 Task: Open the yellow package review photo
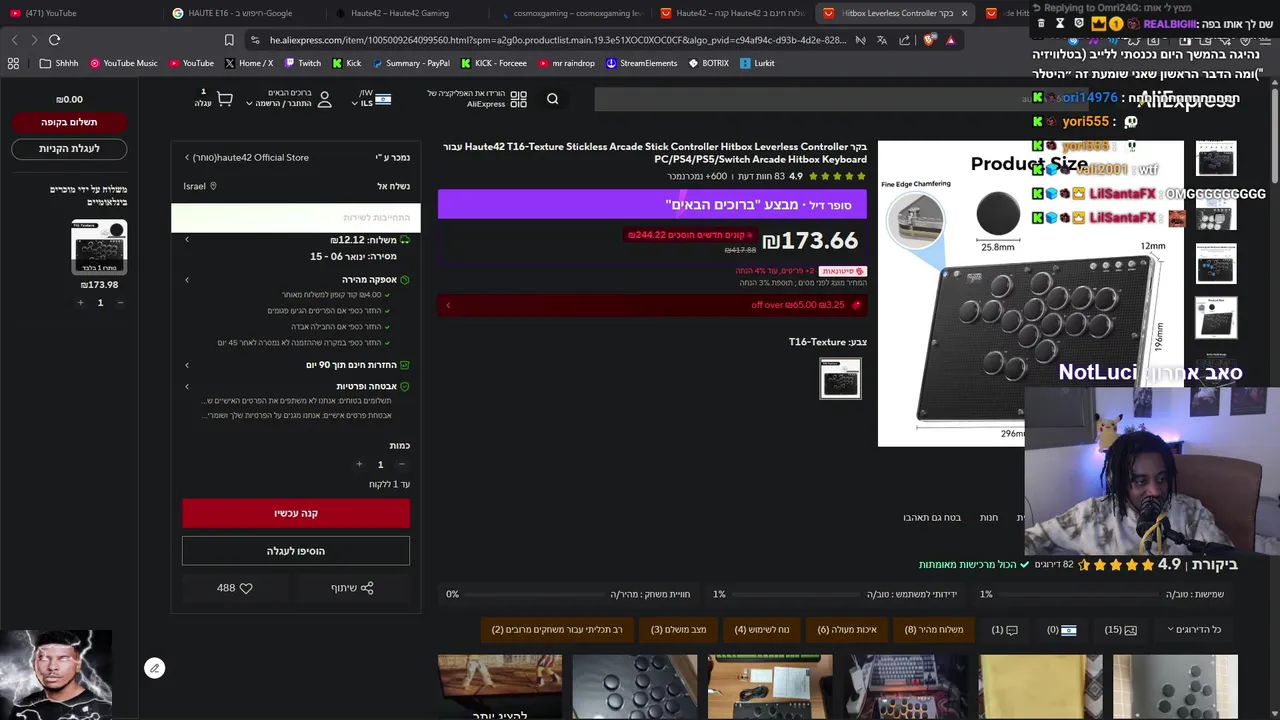click(1040, 687)
